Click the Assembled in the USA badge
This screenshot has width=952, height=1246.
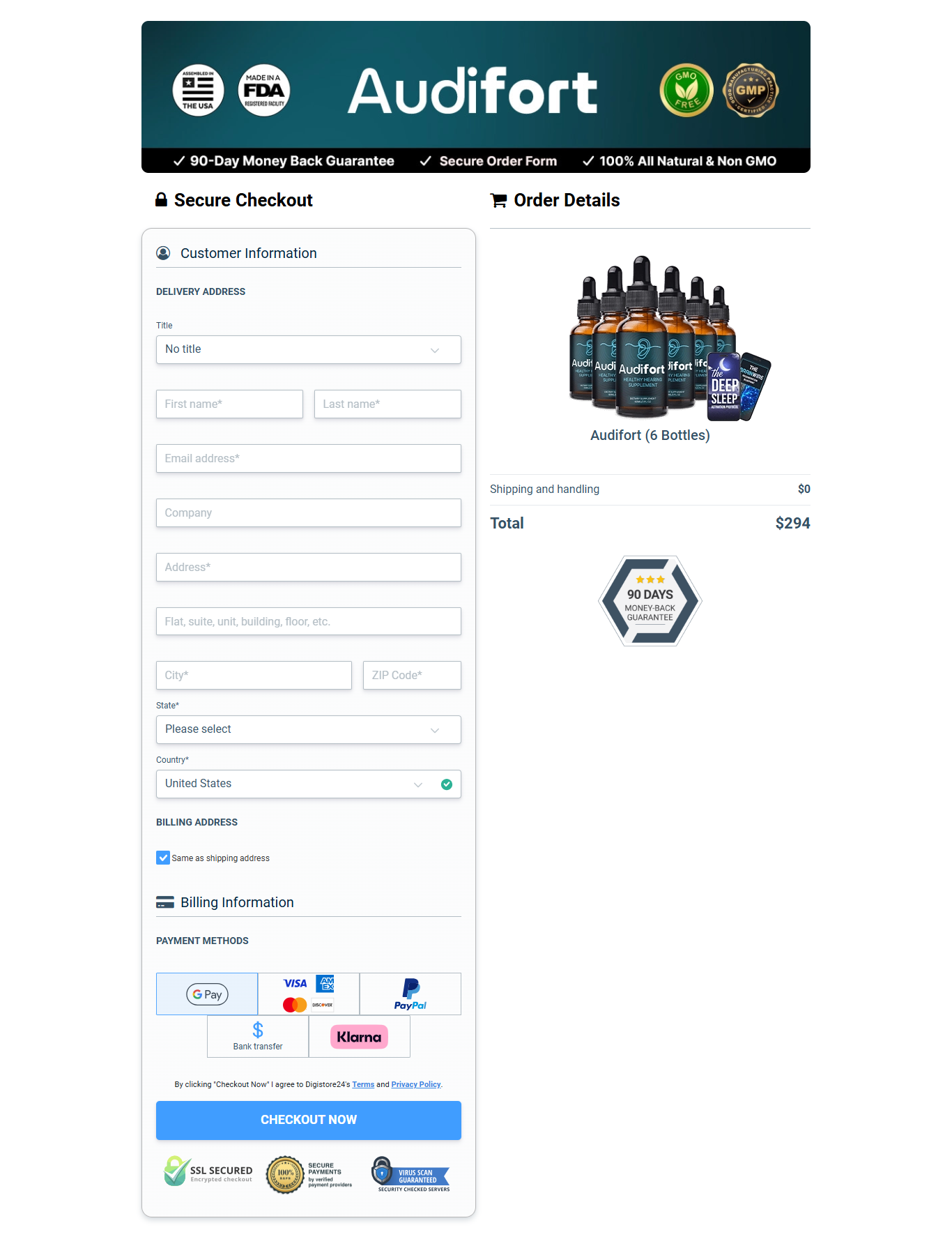coord(198,91)
